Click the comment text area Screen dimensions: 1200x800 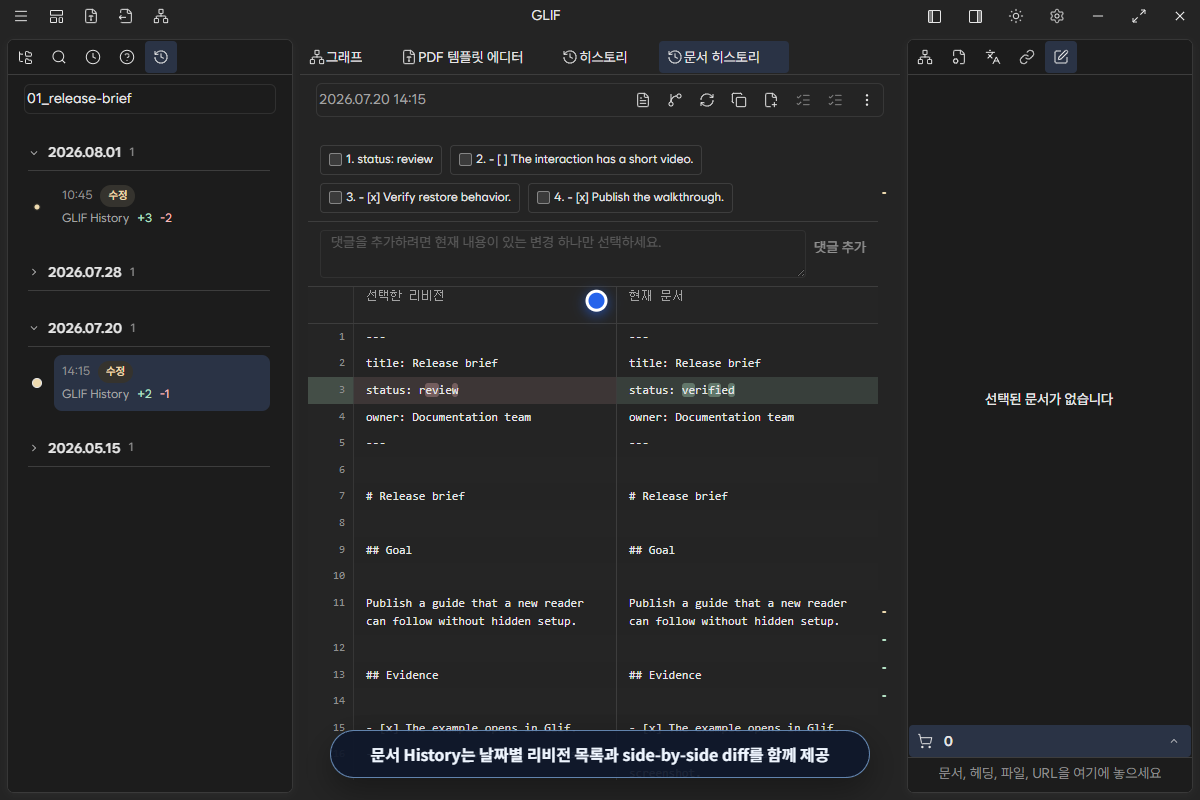(562, 254)
